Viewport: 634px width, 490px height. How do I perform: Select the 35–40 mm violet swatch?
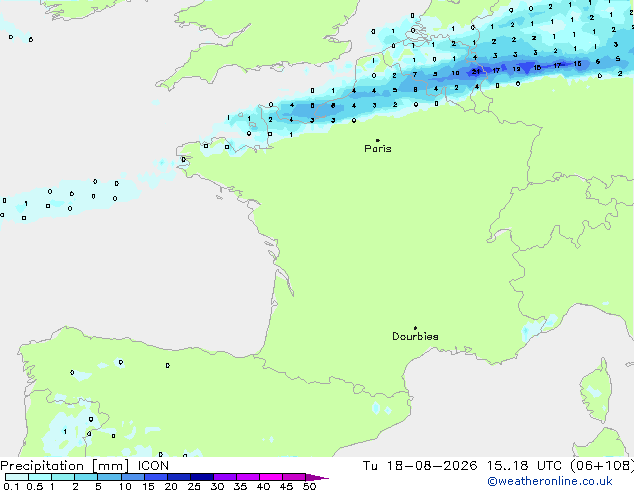(x=248, y=477)
